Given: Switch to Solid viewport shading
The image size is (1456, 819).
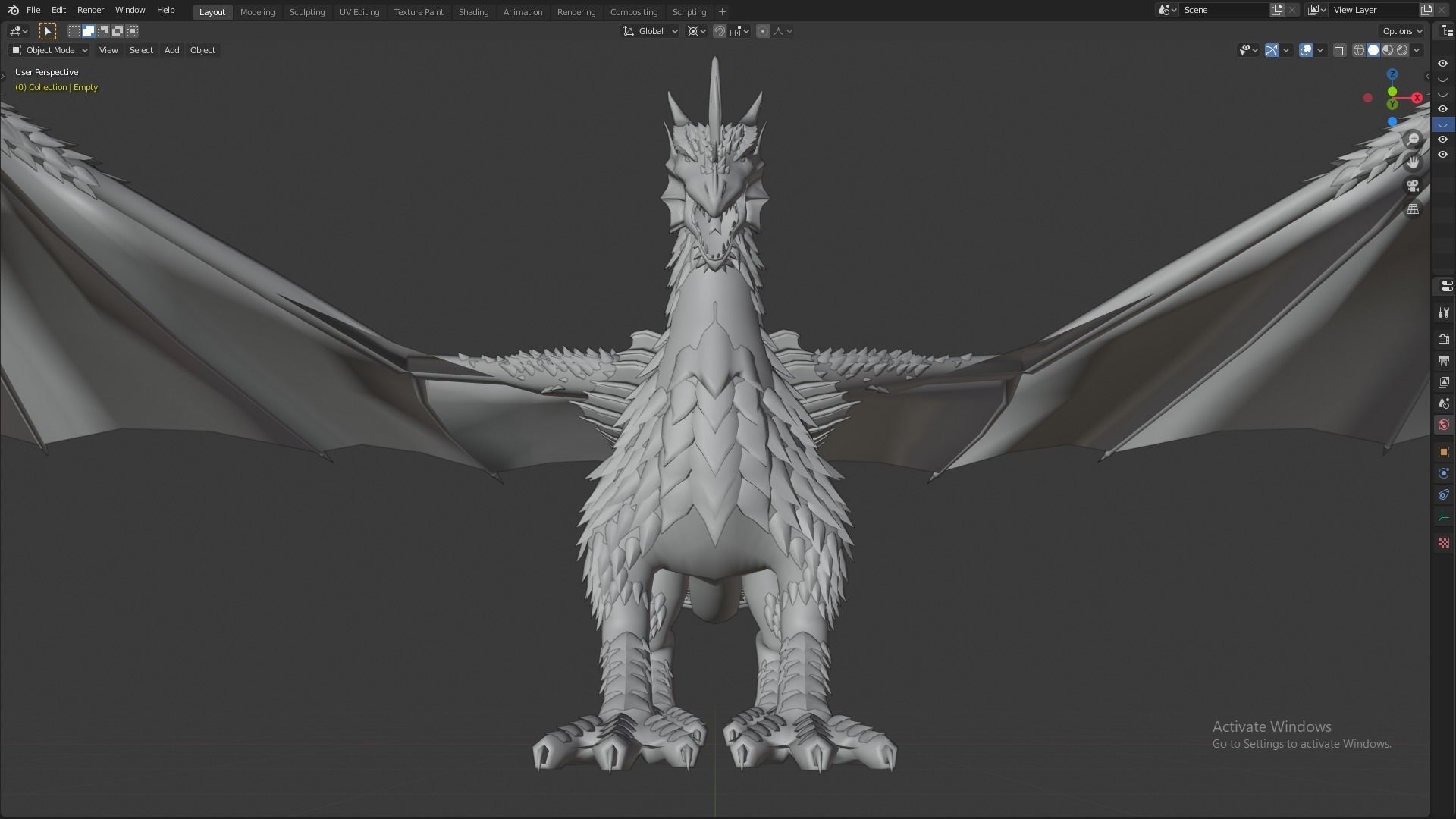Looking at the screenshot, I should [x=1373, y=50].
